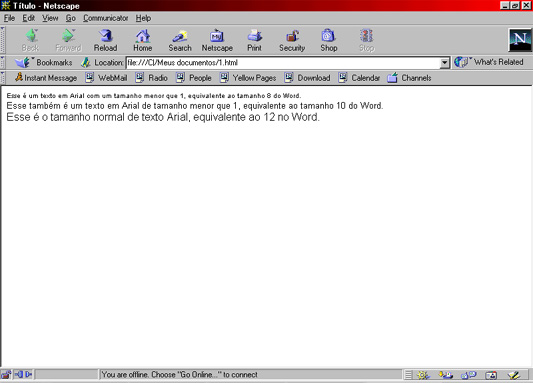Open the Help menu

click(143, 18)
